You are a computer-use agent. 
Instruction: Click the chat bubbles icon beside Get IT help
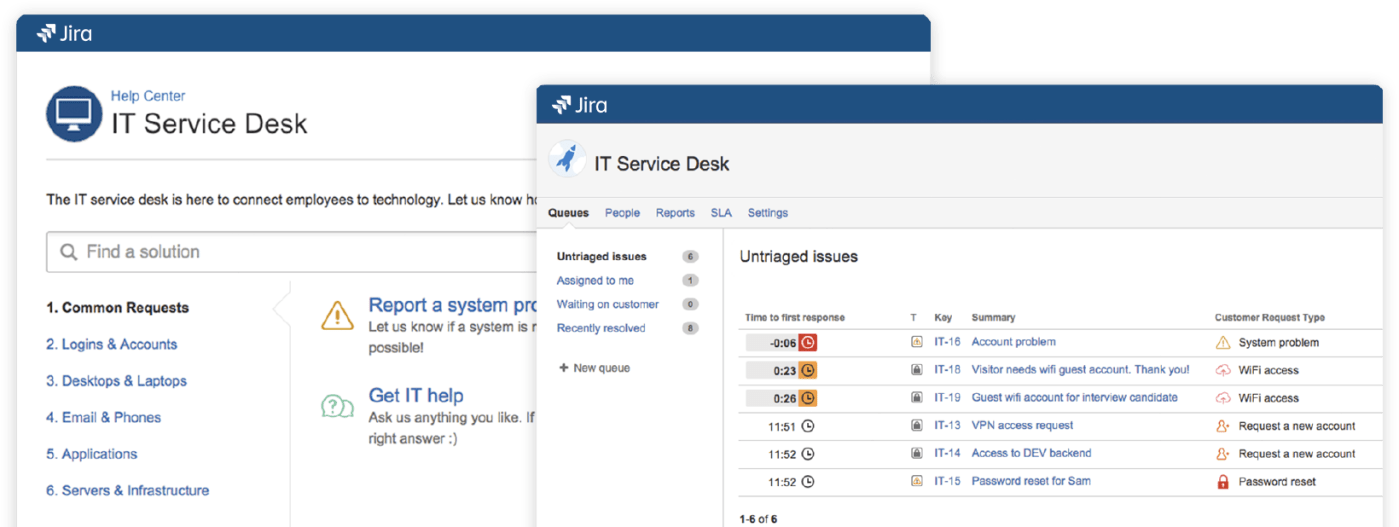click(x=337, y=406)
